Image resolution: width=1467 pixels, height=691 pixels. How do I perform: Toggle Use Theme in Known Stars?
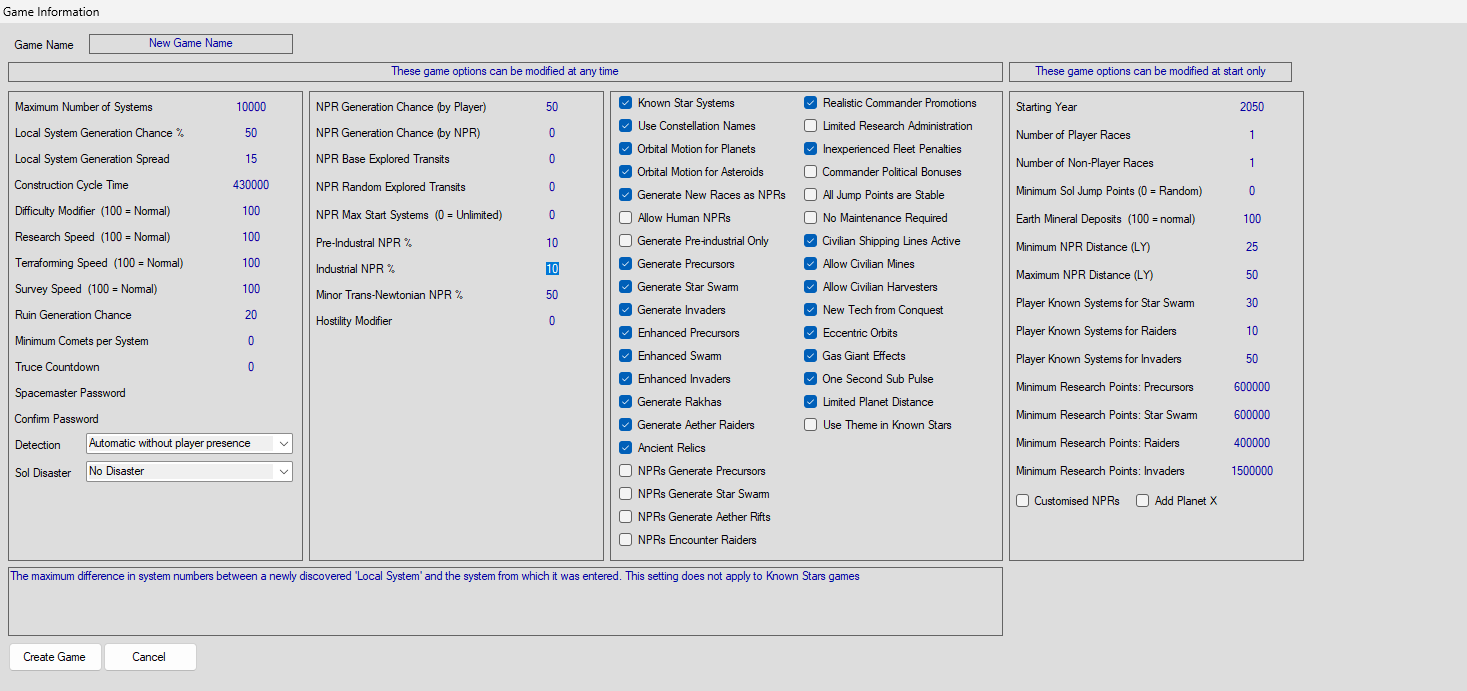pos(810,425)
